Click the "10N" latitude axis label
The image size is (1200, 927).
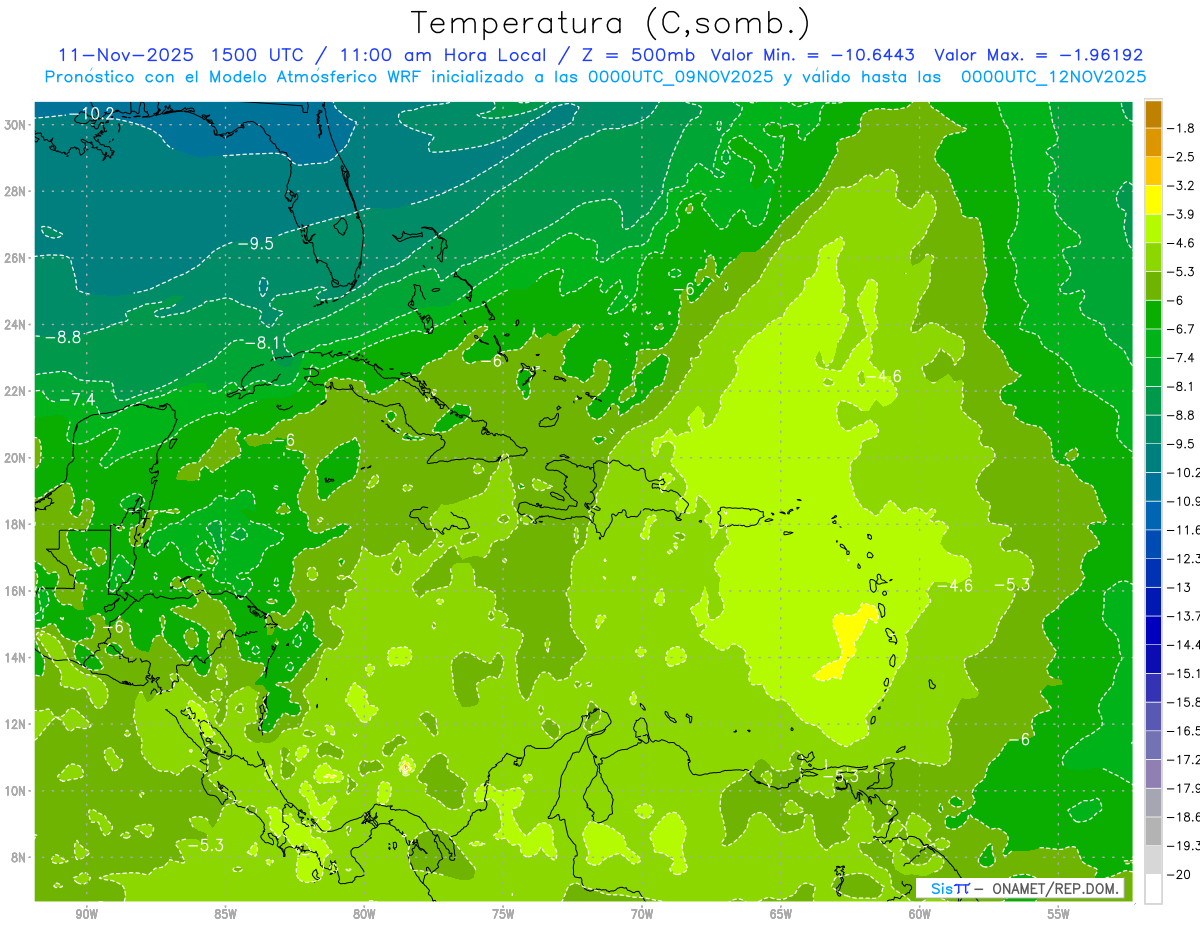point(15,791)
